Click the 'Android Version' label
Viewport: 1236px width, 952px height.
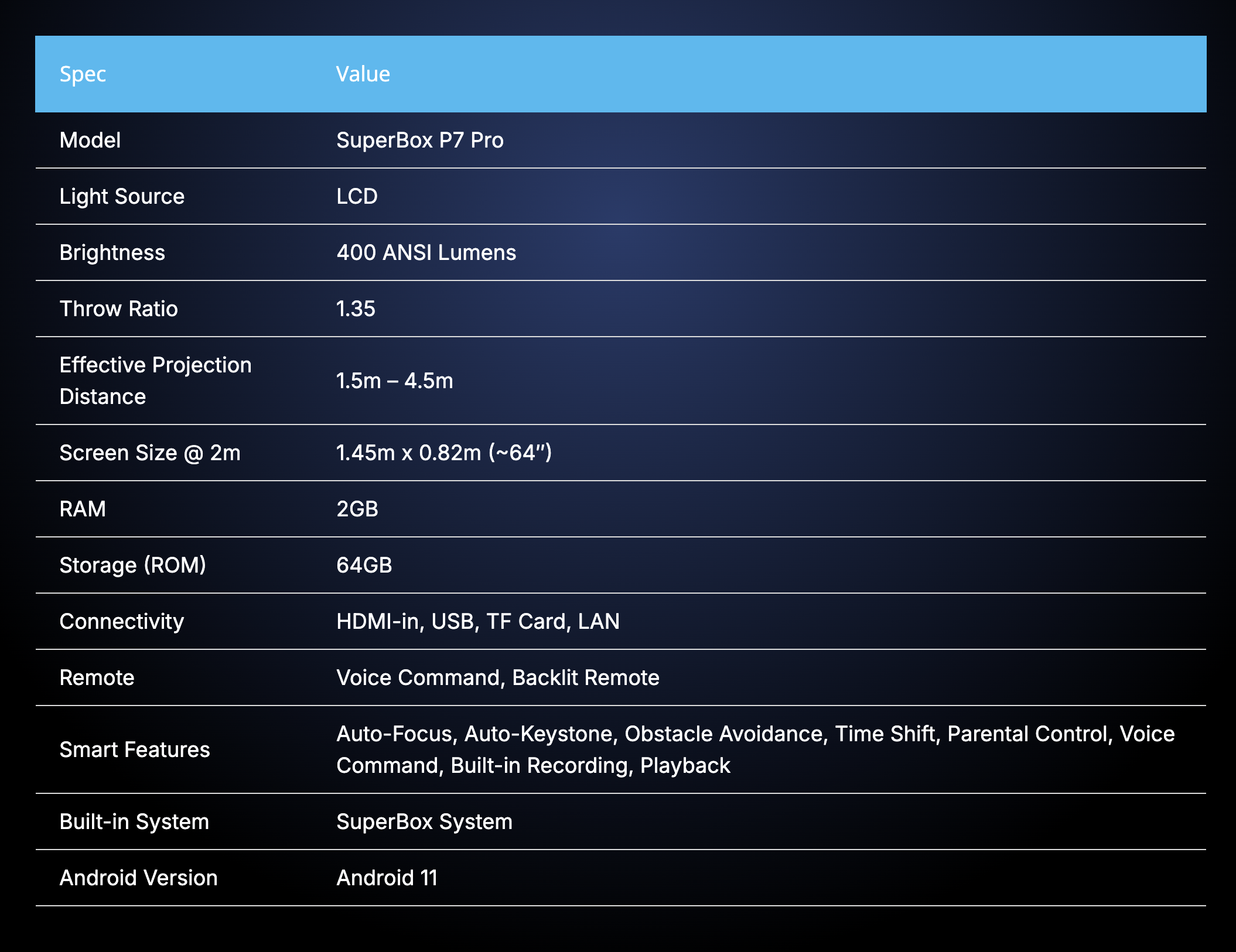(x=139, y=878)
